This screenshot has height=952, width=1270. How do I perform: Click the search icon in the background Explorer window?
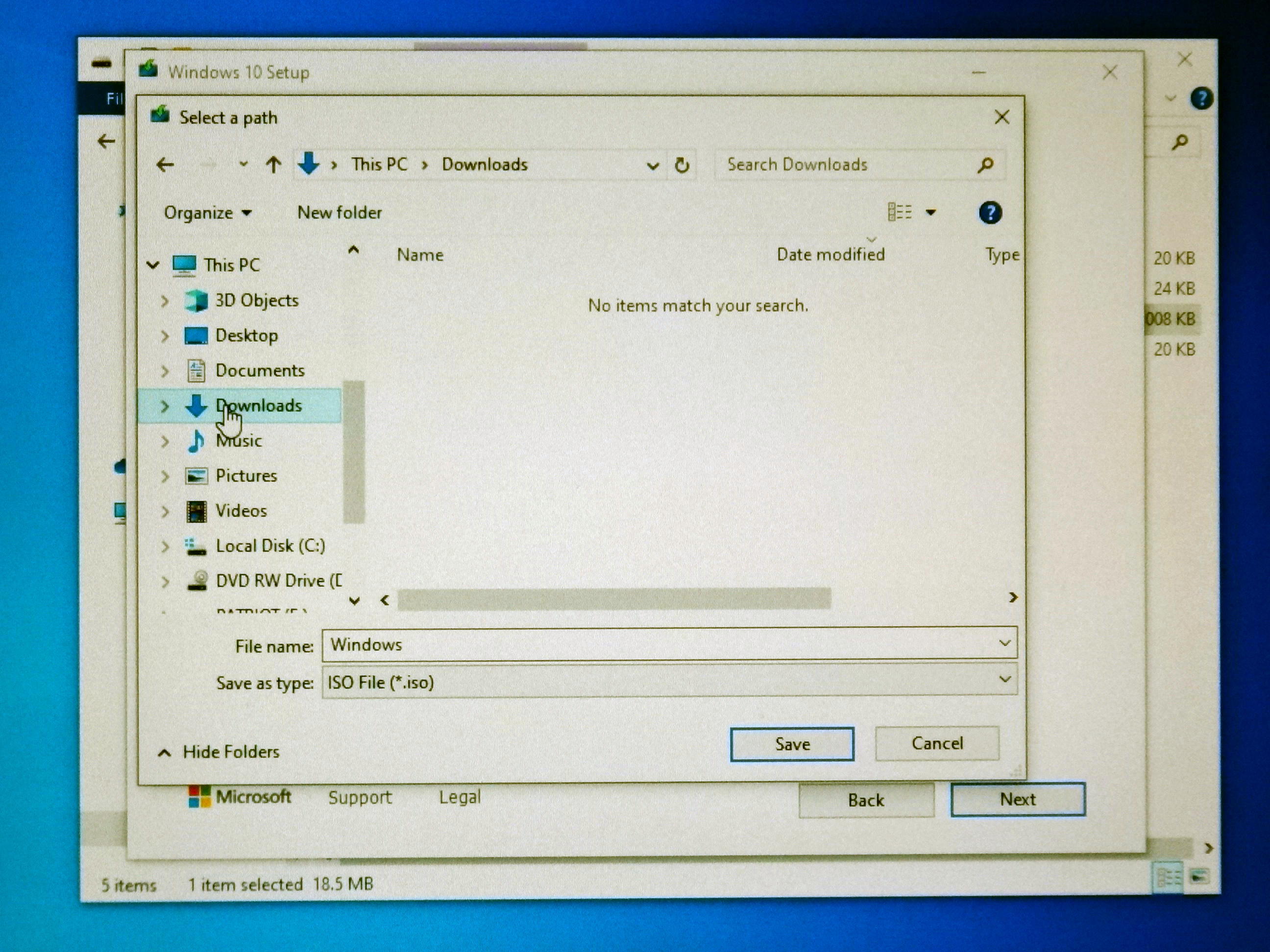[1180, 141]
